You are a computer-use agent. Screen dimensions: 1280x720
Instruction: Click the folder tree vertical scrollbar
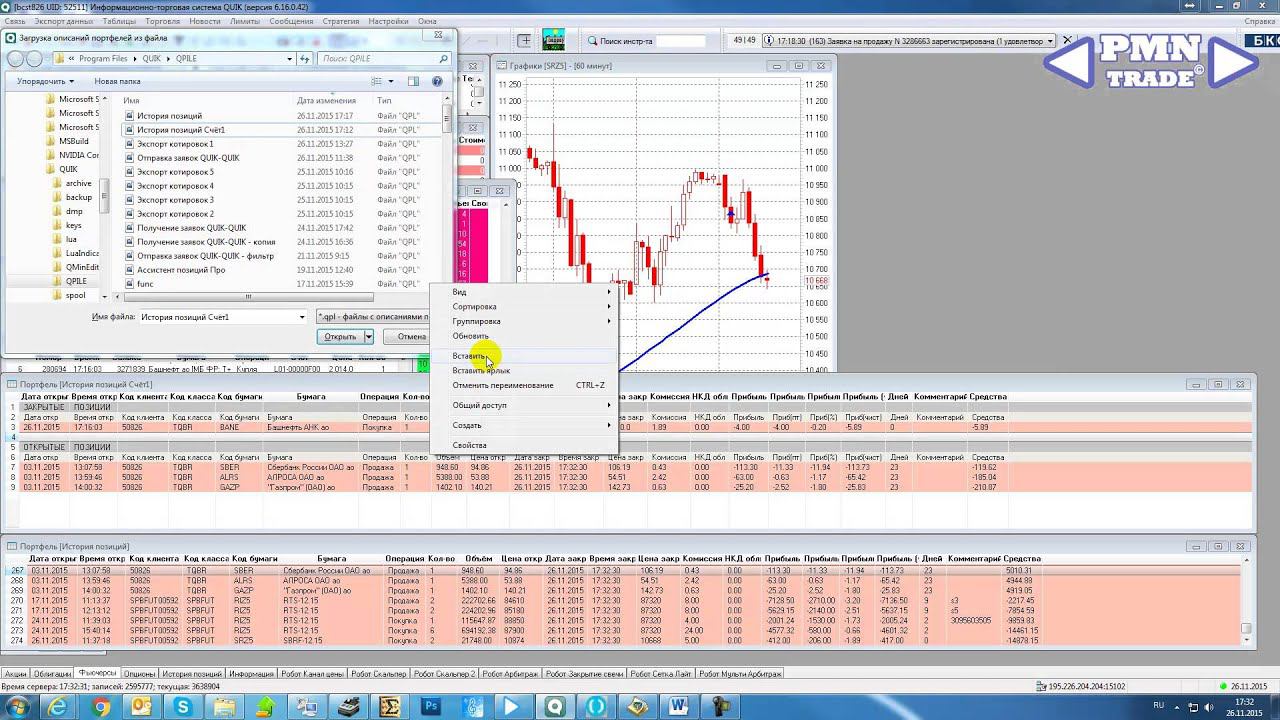[105, 195]
